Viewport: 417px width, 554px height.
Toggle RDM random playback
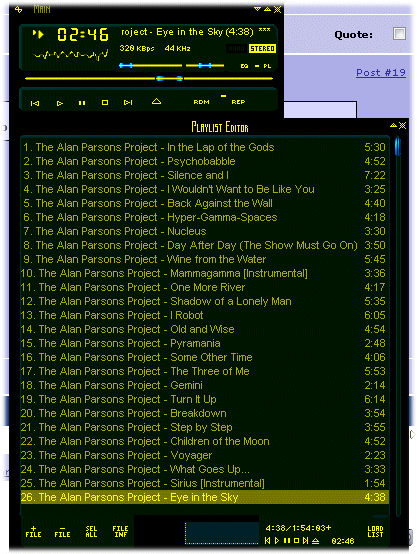click(x=201, y=102)
